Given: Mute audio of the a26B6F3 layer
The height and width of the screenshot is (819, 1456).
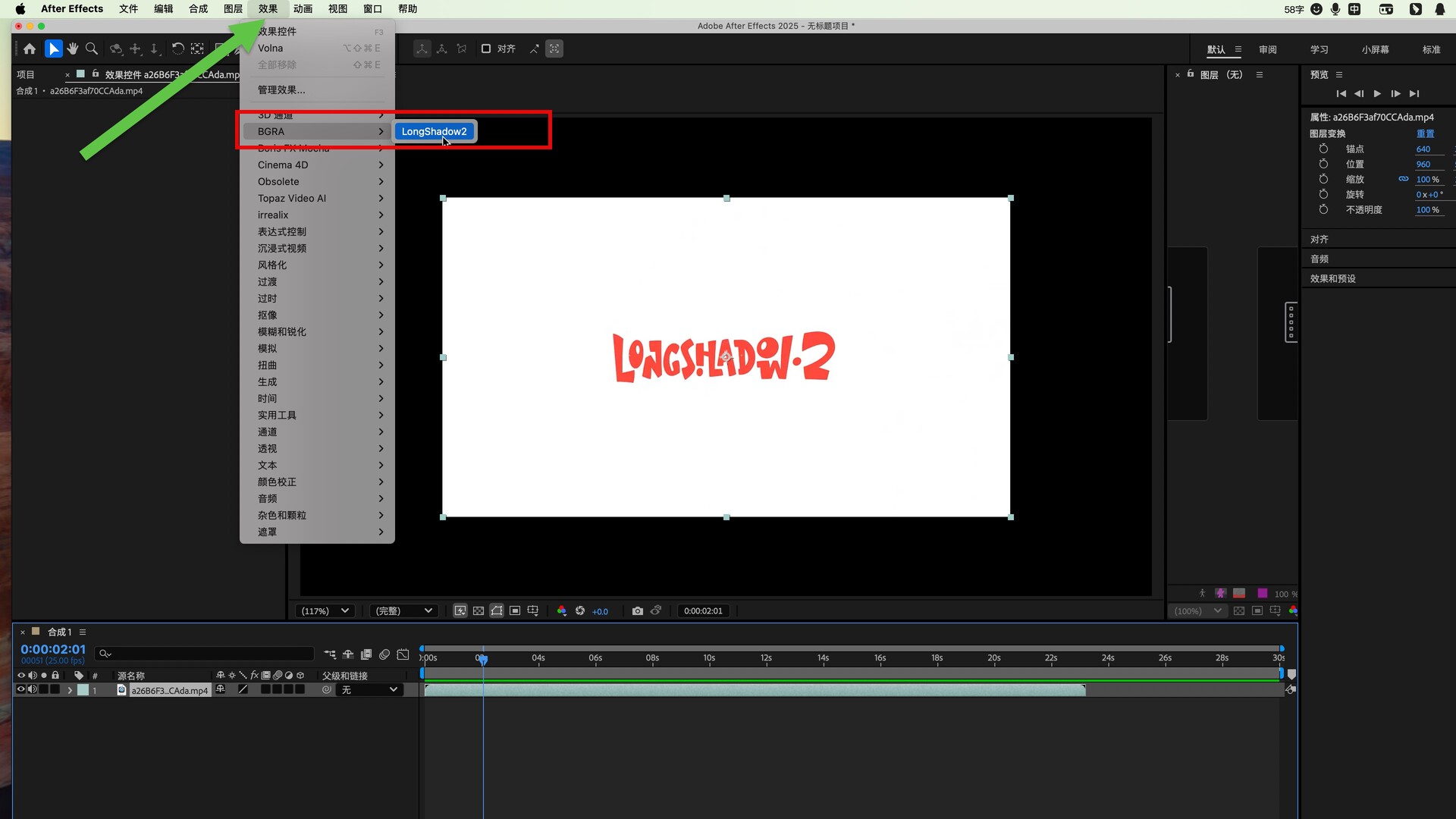Looking at the screenshot, I should pos(33,689).
